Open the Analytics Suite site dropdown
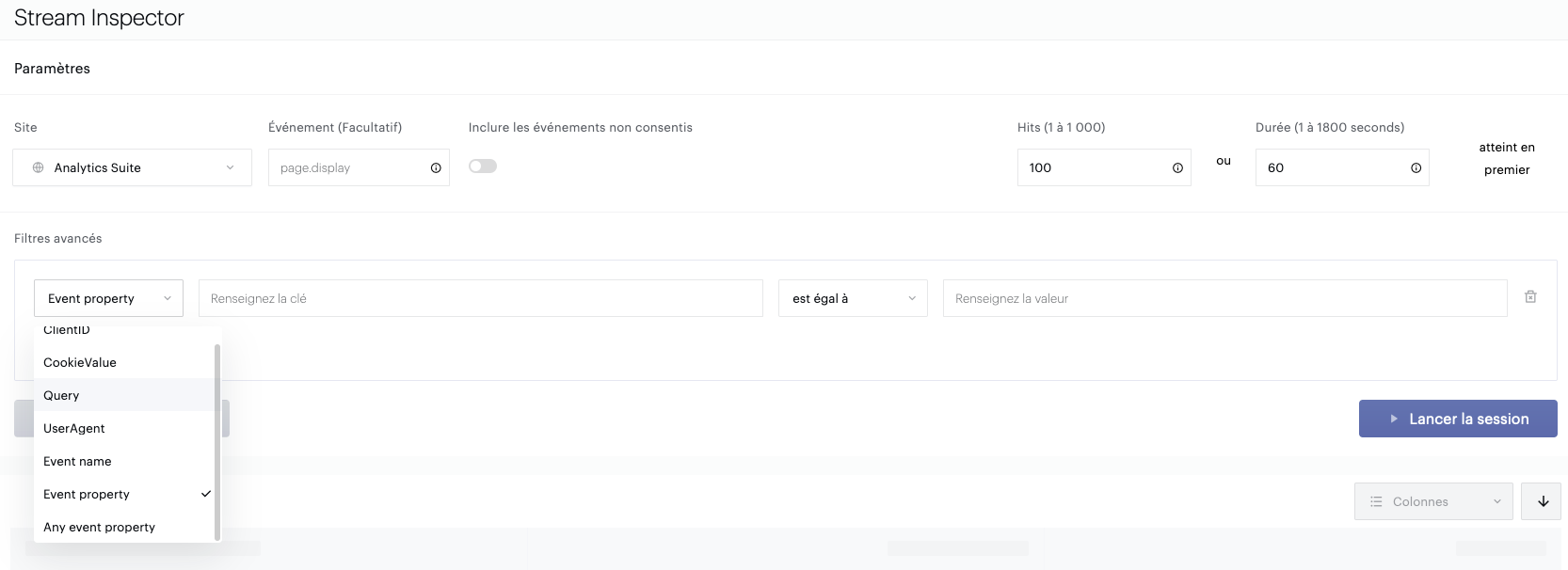The image size is (1568, 570). (x=132, y=167)
